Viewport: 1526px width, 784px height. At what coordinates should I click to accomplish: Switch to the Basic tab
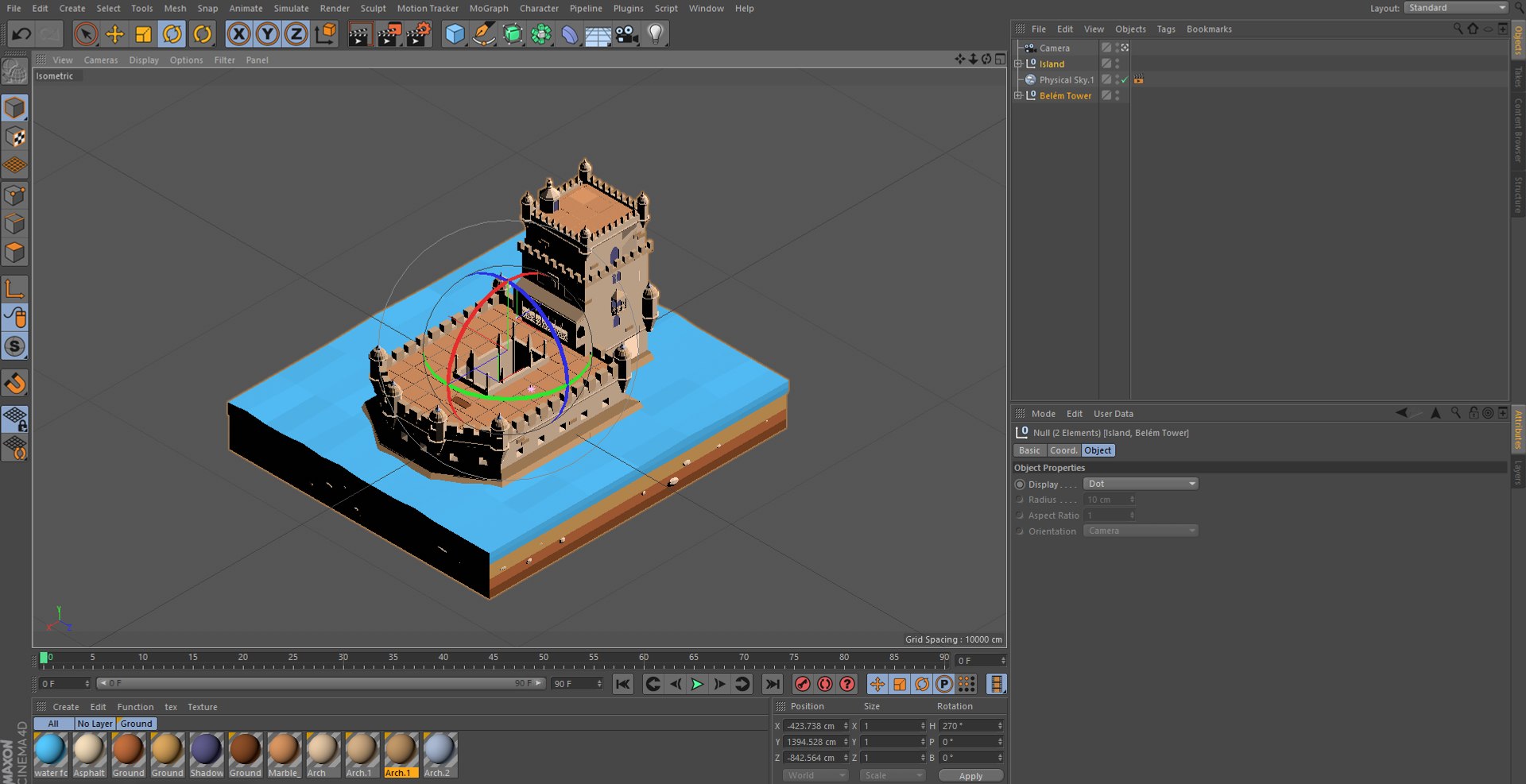(1029, 450)
